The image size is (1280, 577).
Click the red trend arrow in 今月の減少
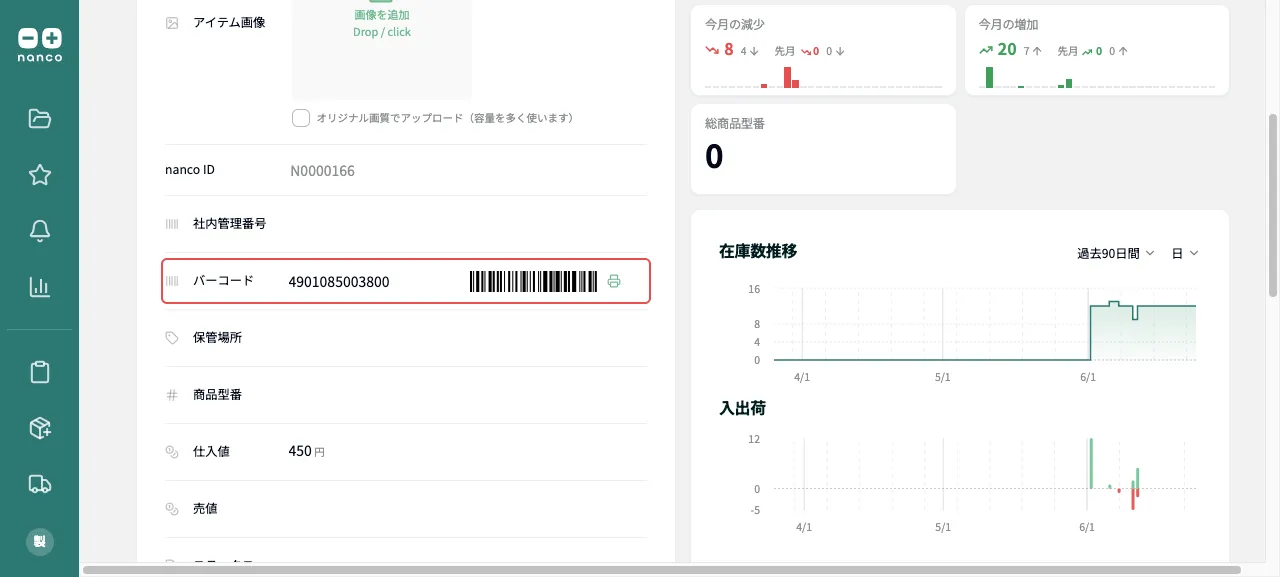coord(712,49)
